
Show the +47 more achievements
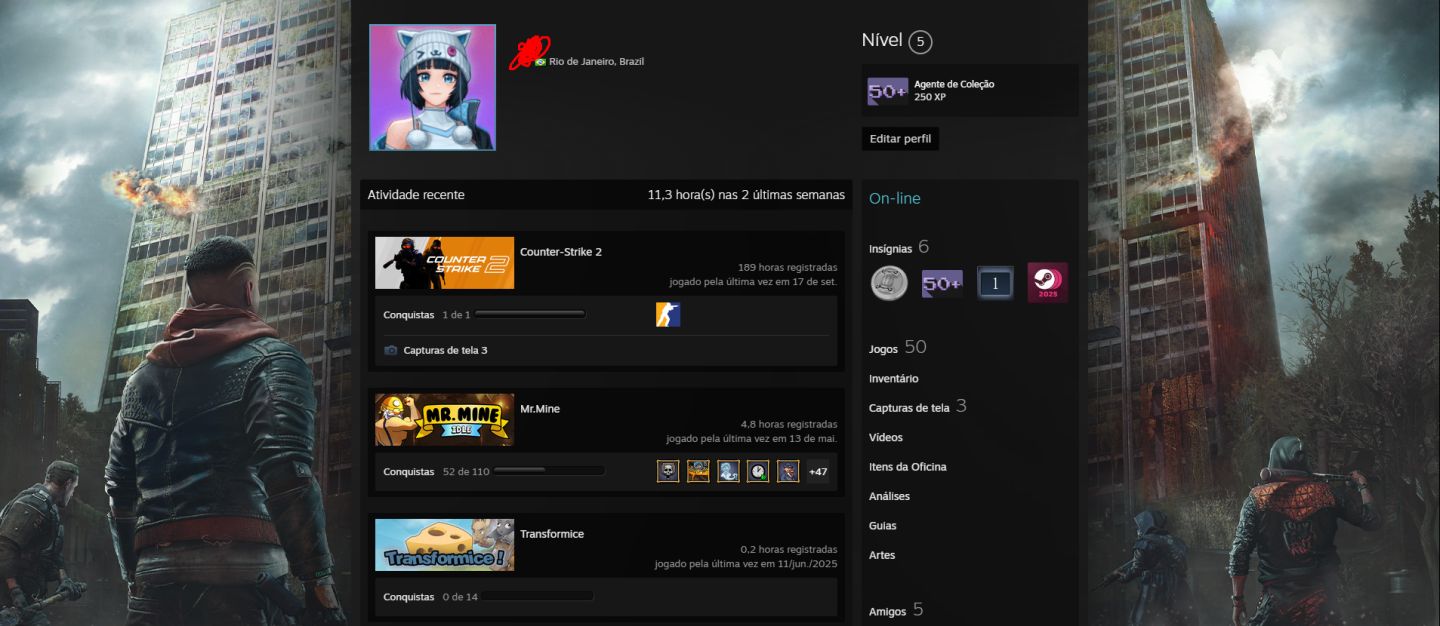818,471
